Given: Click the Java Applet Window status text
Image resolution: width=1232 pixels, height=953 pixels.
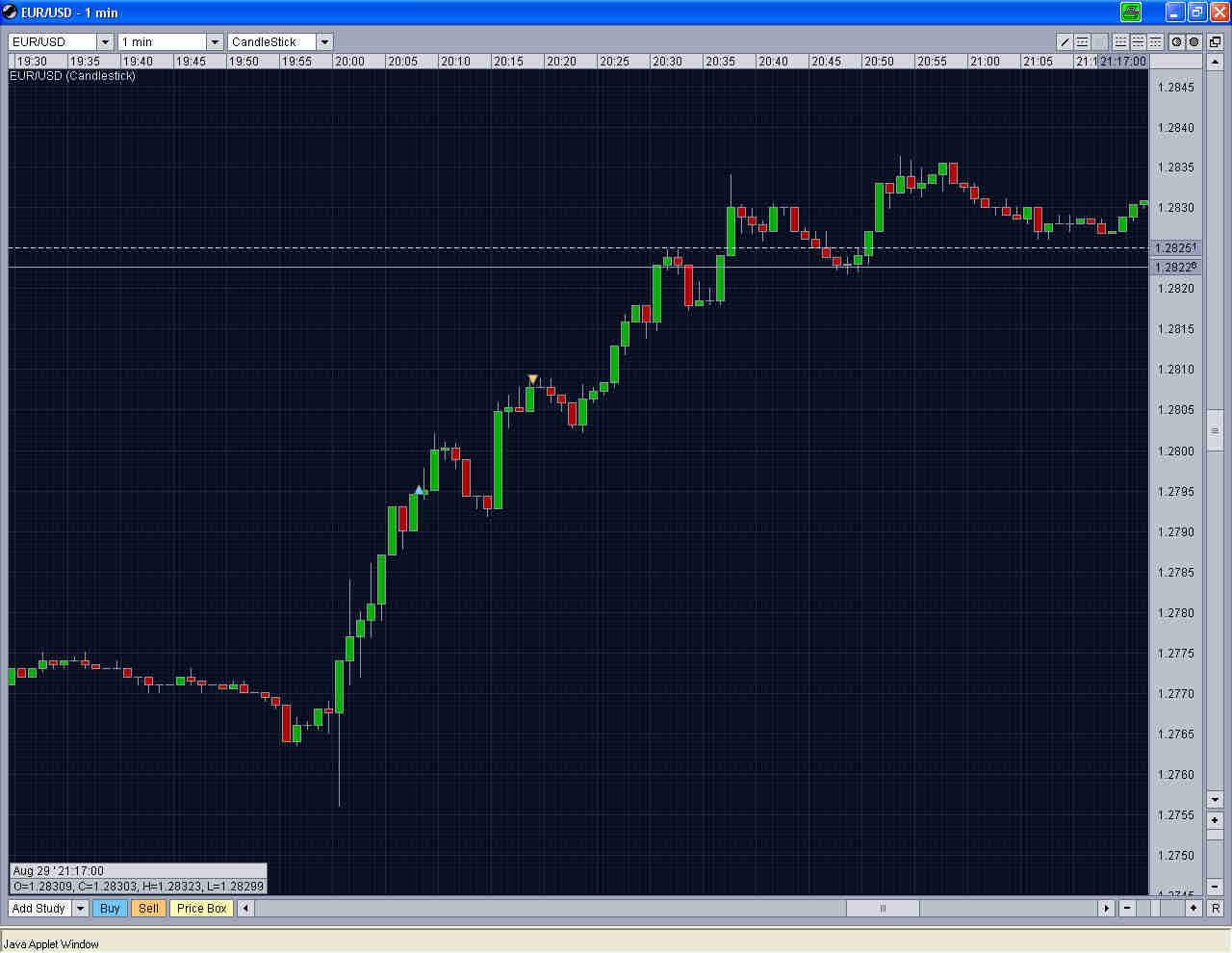Looking at the screenshot, I should pos(51,944).
